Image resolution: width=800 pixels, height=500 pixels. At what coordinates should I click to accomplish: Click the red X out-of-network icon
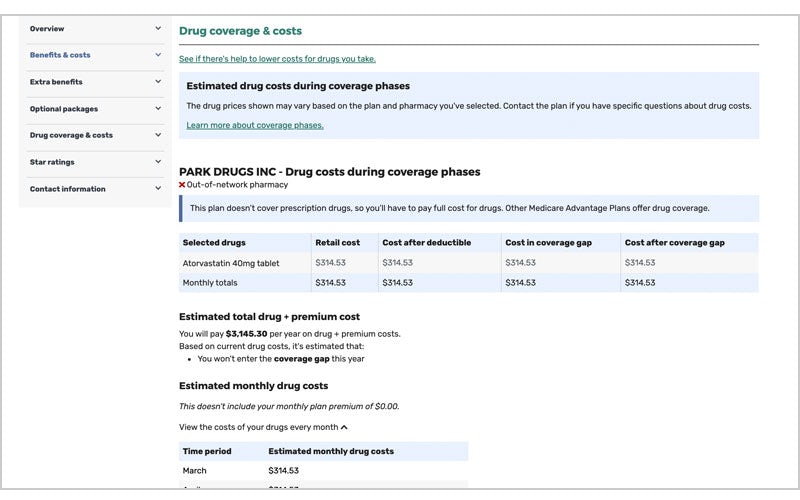(x=182, y=185)
